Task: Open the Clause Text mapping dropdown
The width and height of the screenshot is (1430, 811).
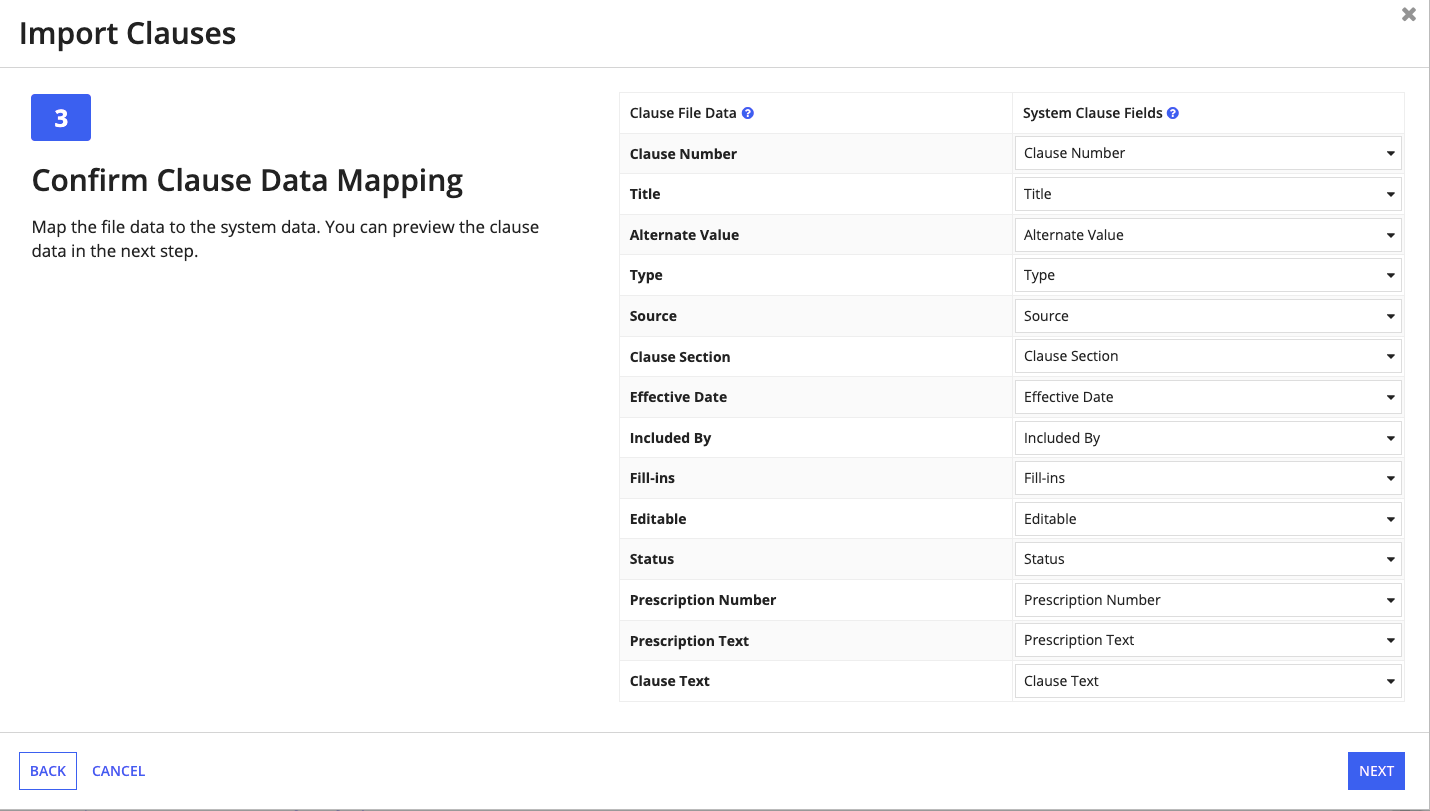Action: (x=1208, y=681)
